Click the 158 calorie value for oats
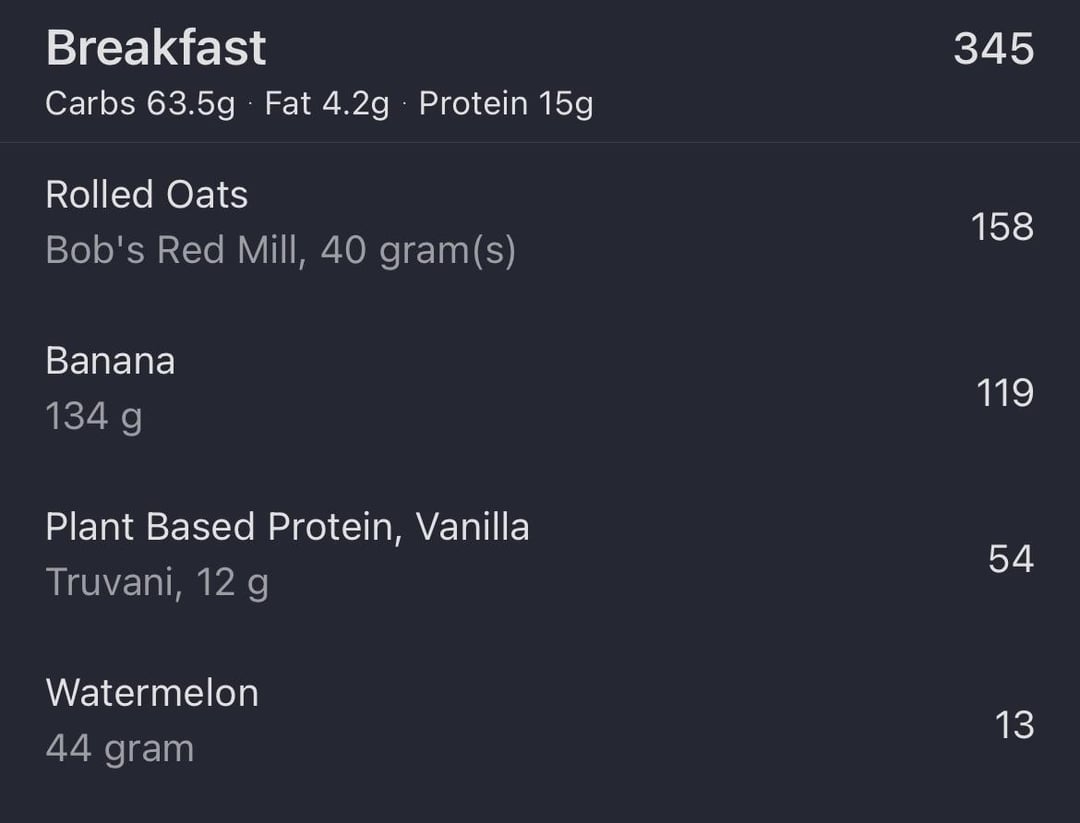 tap(1002, 227)
